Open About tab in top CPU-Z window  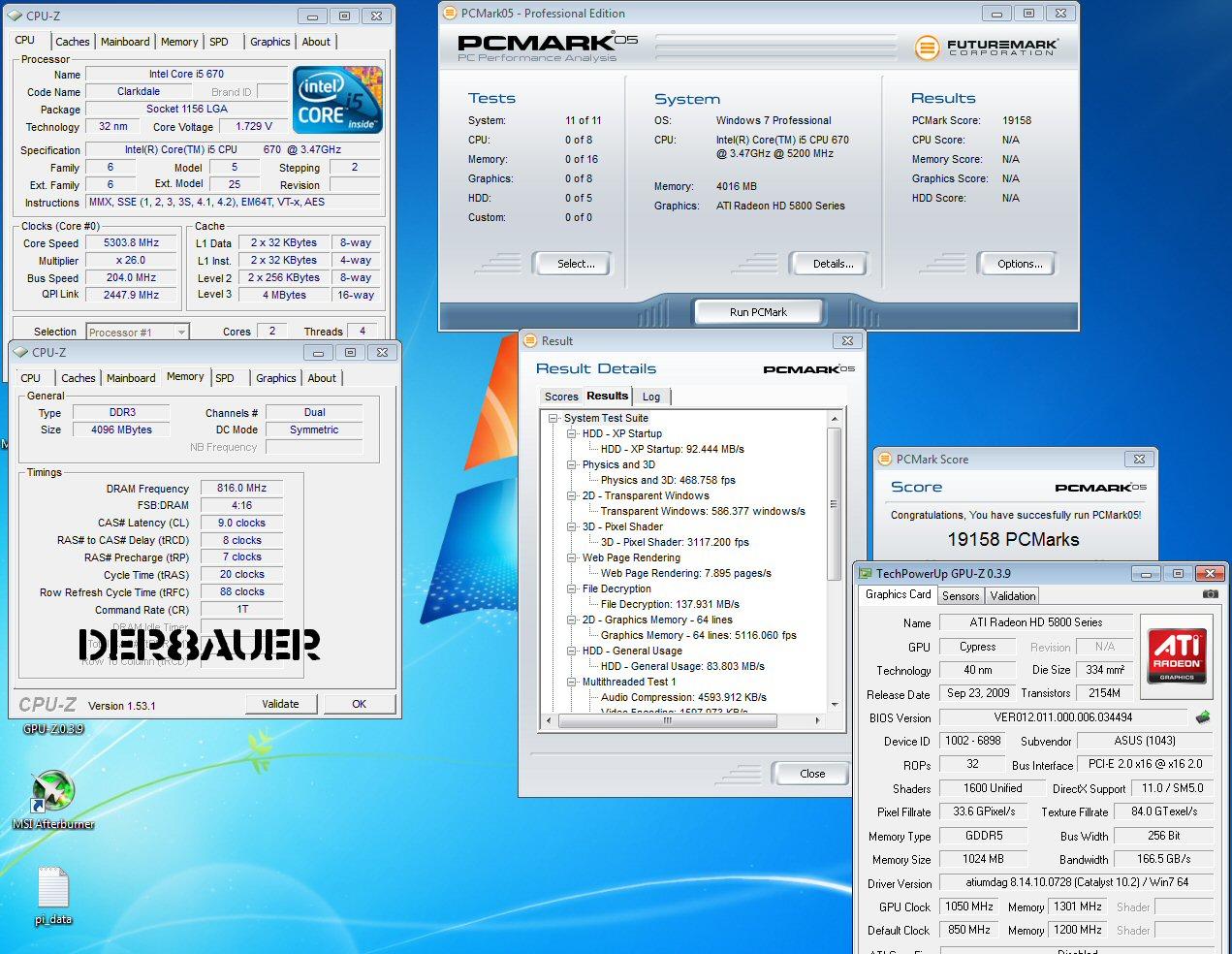coord(316,42)
